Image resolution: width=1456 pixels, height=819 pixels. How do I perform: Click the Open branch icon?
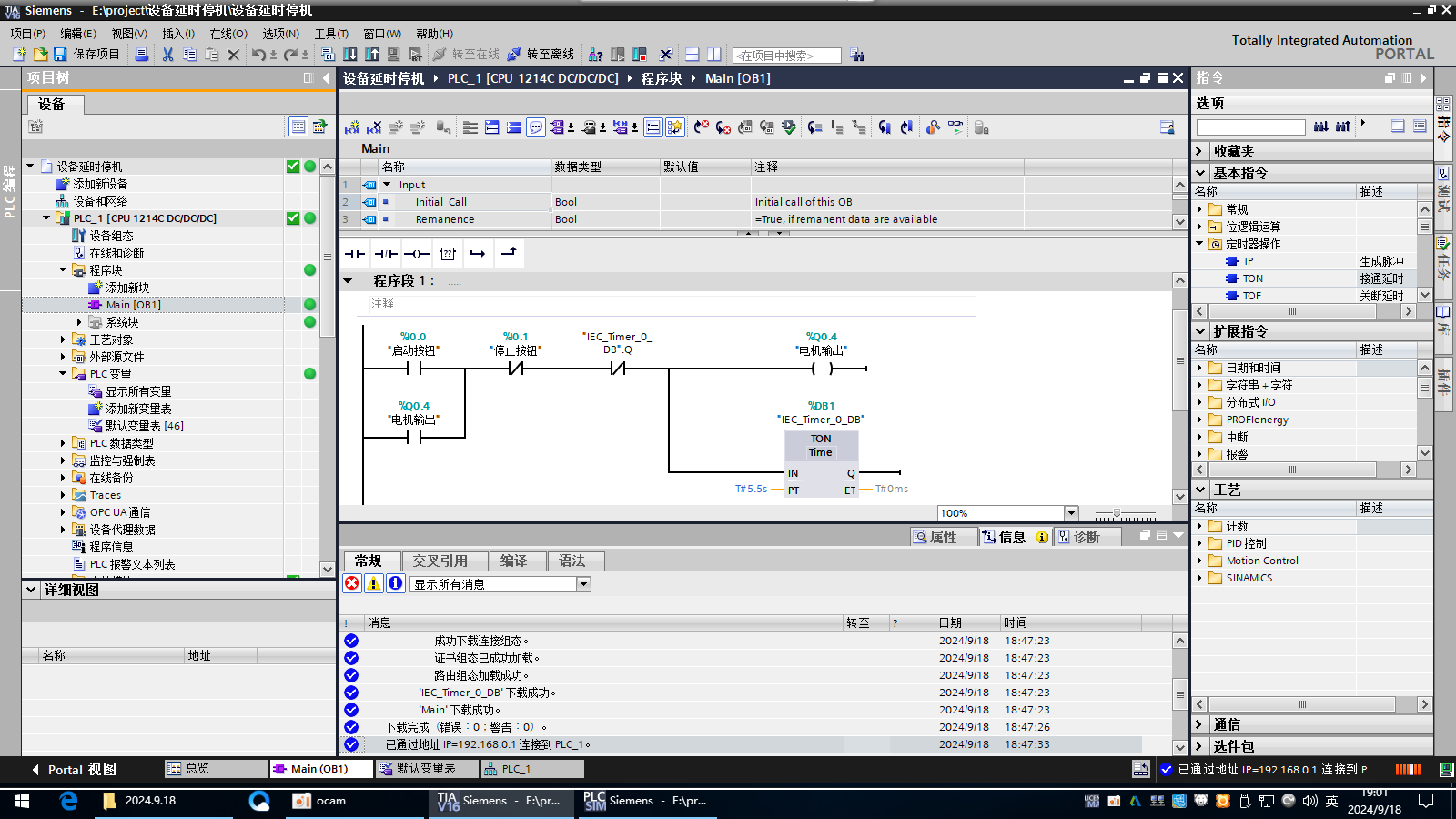click(x=478, y=253)
